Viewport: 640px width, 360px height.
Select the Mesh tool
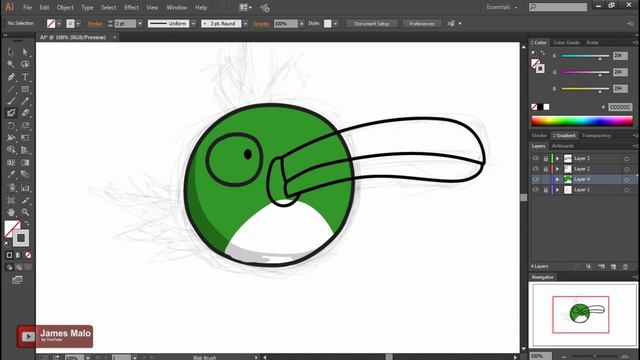click(11, 162)
